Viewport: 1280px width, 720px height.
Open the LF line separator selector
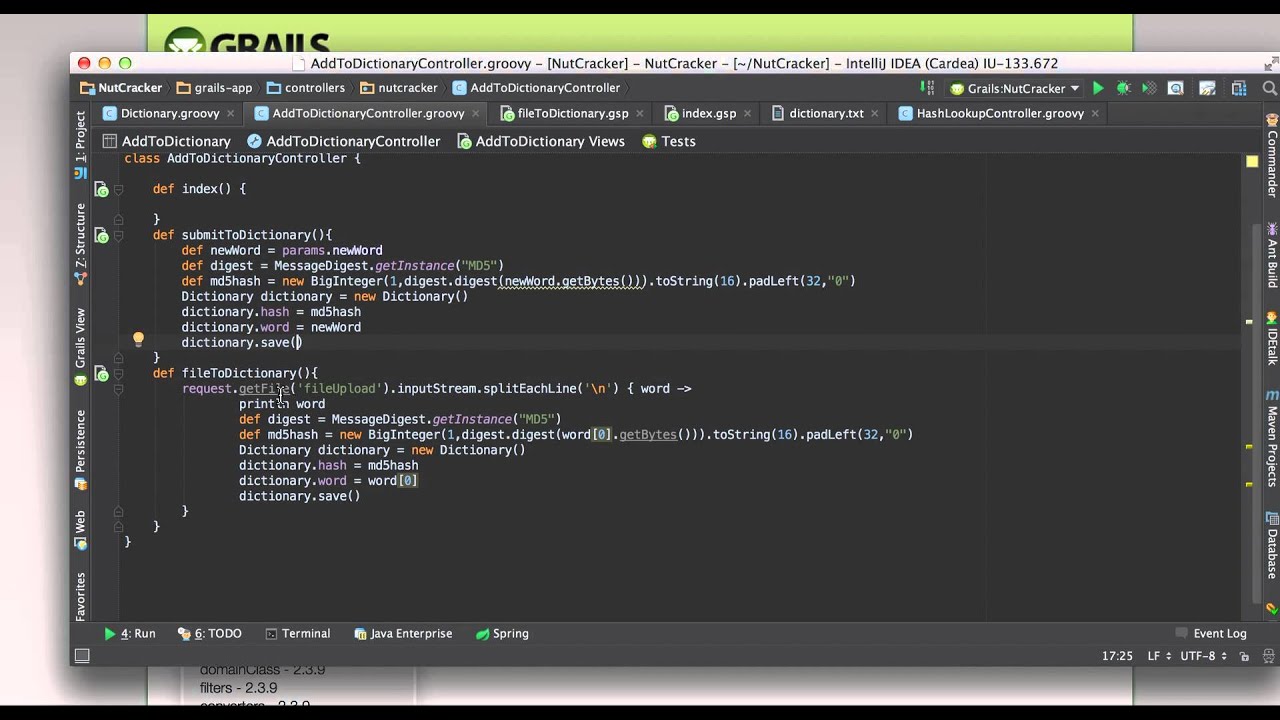click(x=1158, y=657)
